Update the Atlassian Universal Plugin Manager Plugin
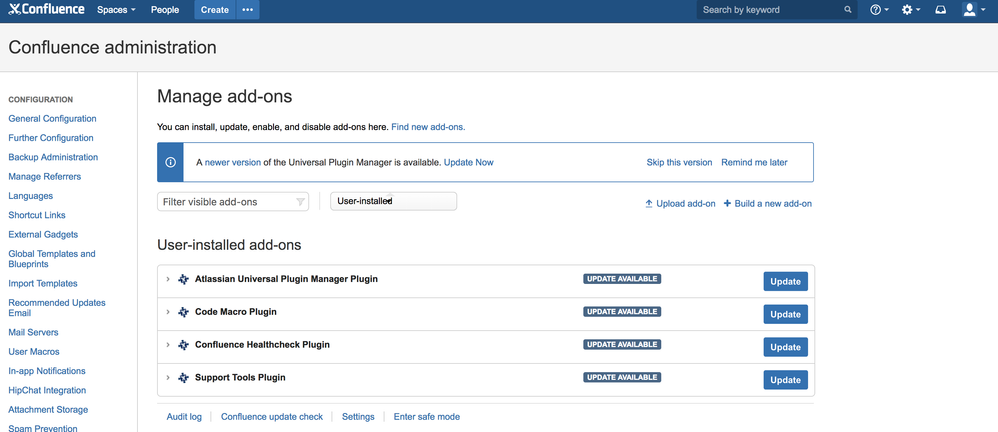 coord(785,281)
